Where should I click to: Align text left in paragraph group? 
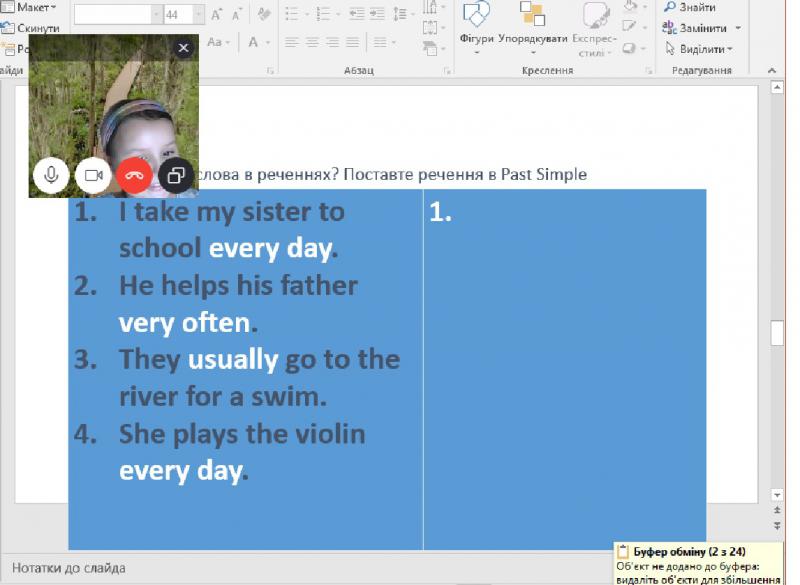coord(292,42)
